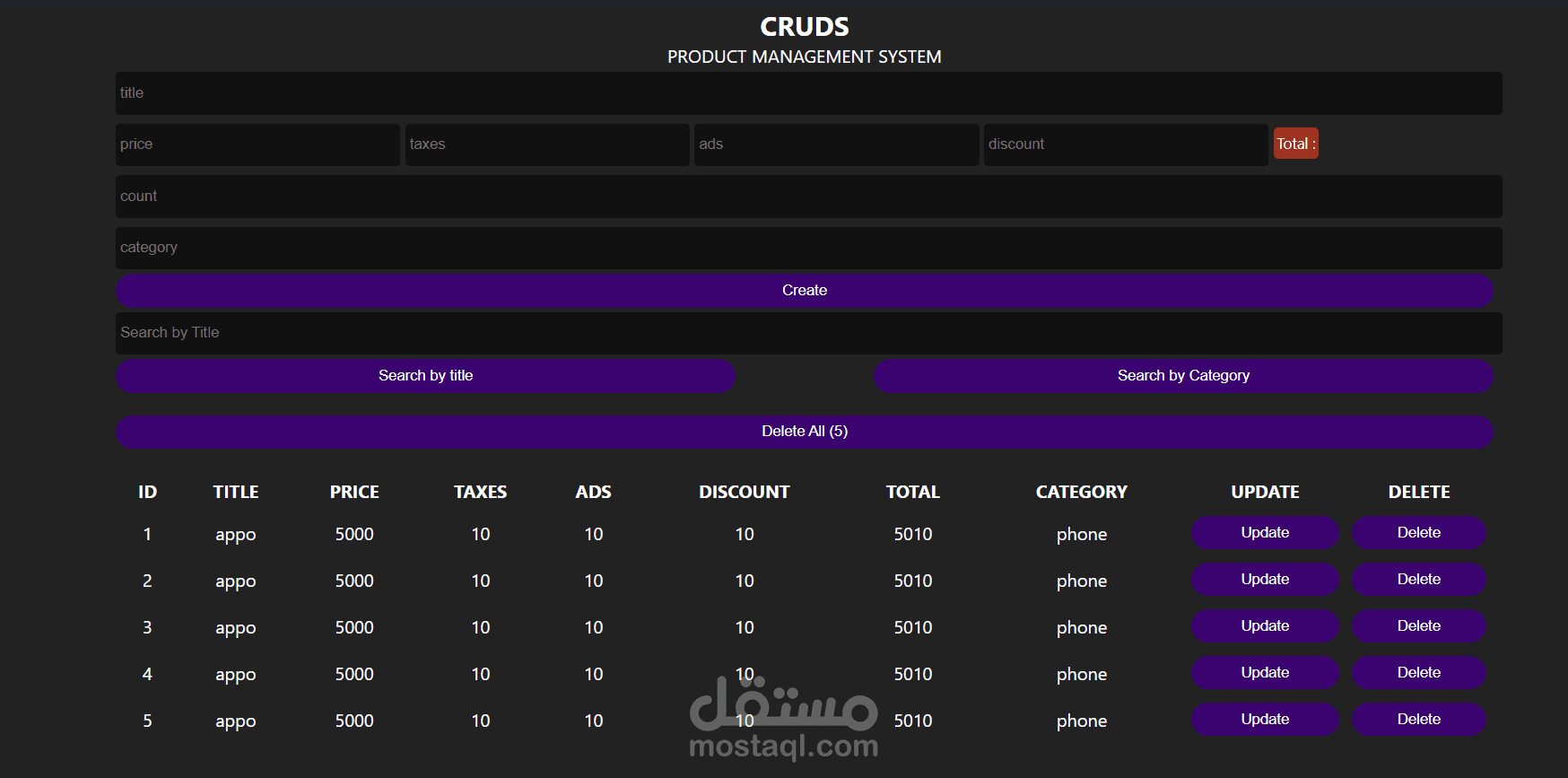Choose Search by Category button
This screenshot has height=778, width=1568.
pos(1183,376)
